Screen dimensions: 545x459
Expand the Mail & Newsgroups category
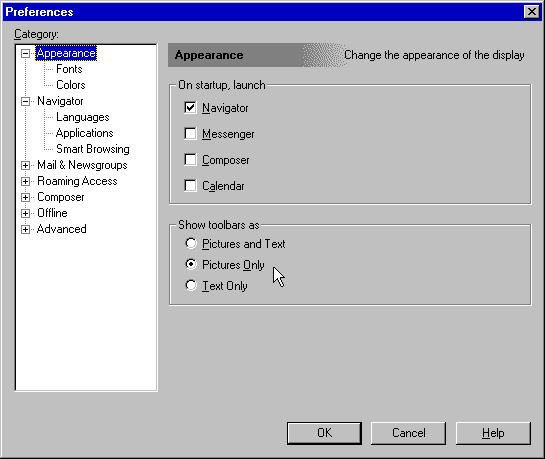(25, 165)
